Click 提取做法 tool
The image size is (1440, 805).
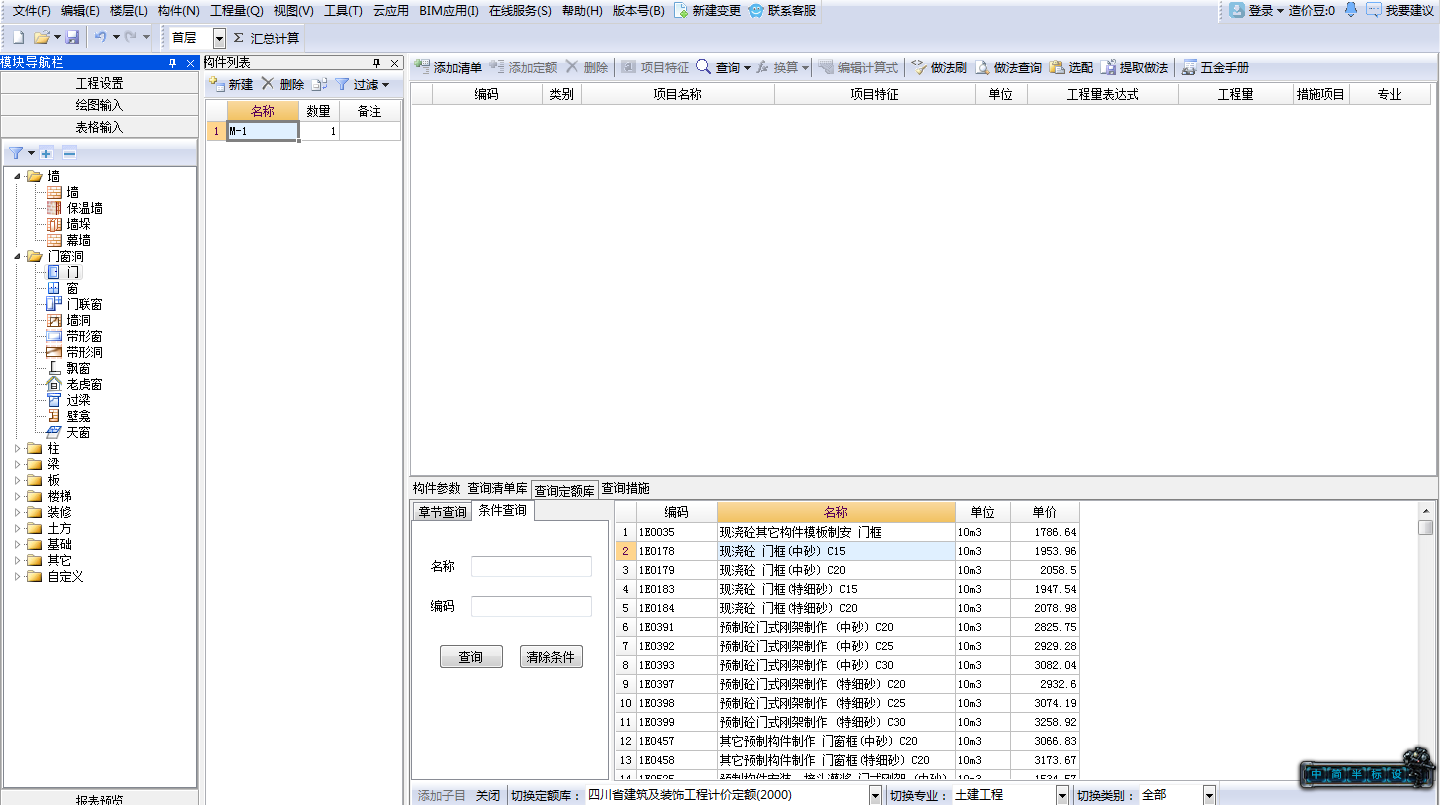click(x=1134, y=68)
